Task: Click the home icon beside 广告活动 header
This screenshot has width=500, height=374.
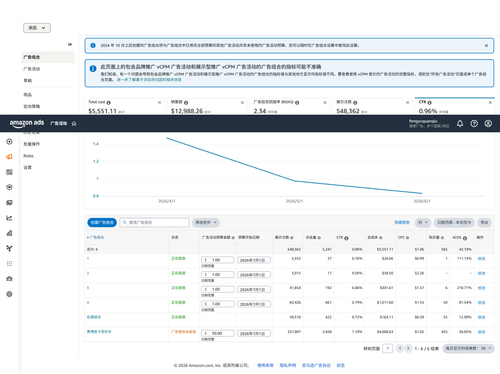Action: tap(74, 124)
